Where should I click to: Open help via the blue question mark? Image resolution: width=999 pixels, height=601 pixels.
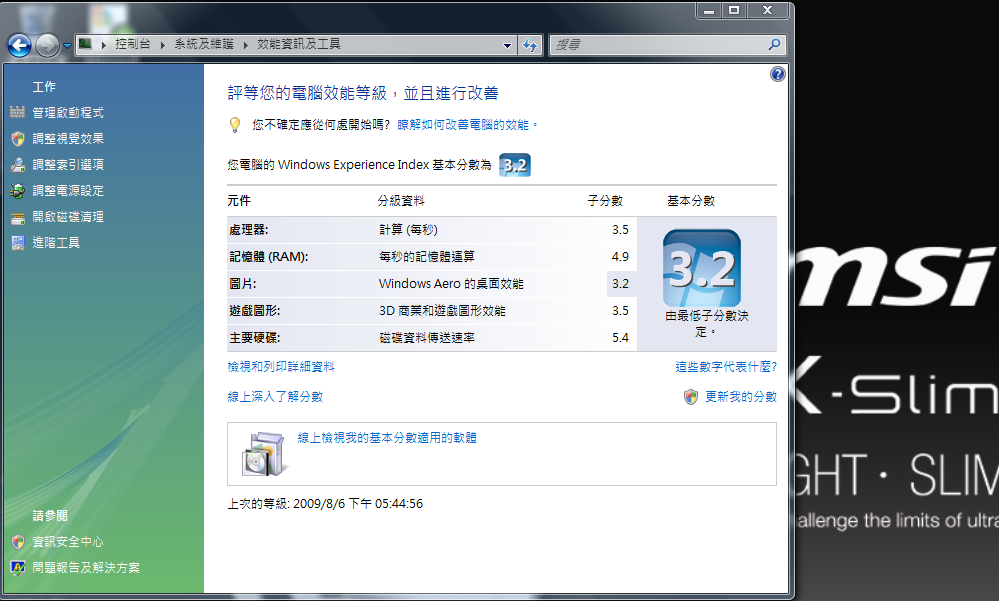tap(777, 74)
